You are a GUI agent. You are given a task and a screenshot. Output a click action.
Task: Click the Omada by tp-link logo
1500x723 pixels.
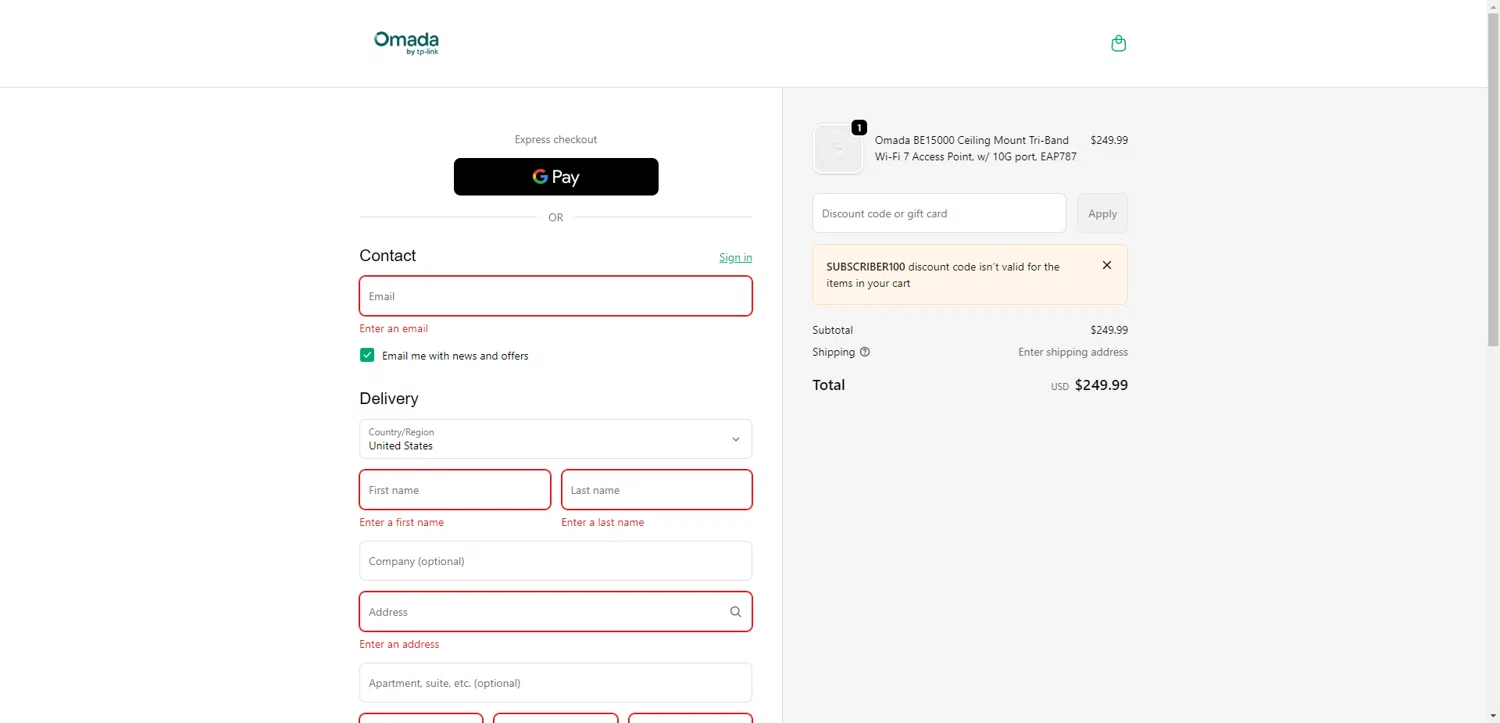406,43
